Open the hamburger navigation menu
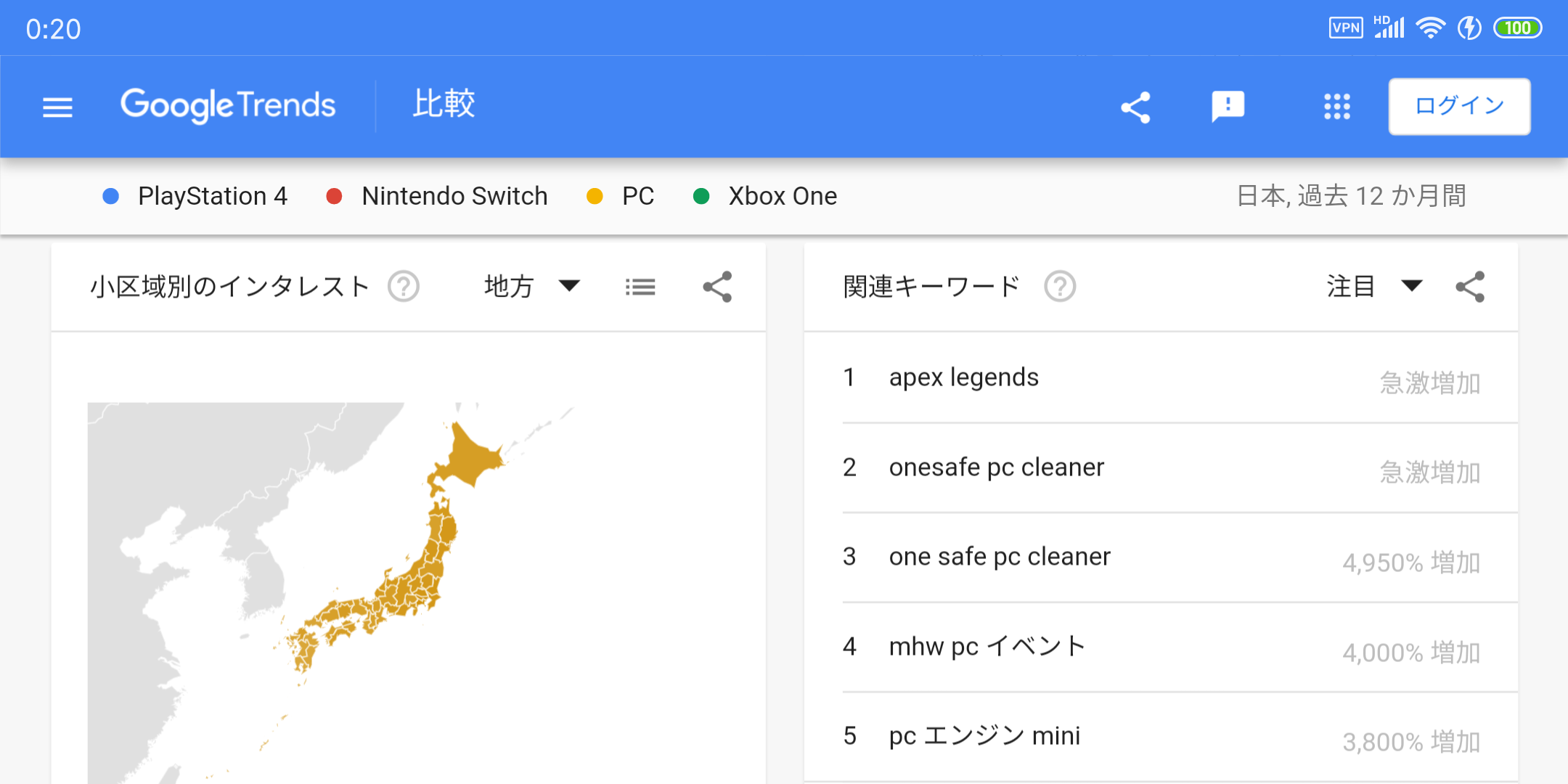 (57, 107)
